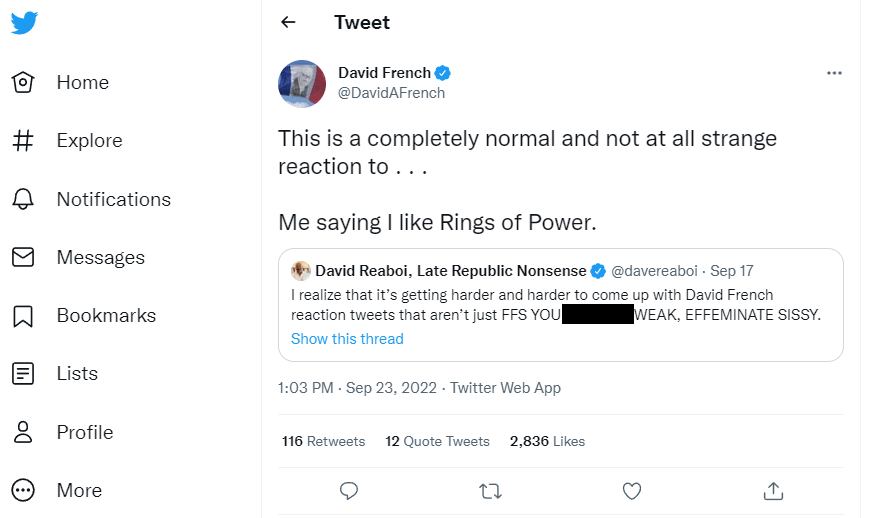
Task: Click the share upload icon
Action: 772,491
